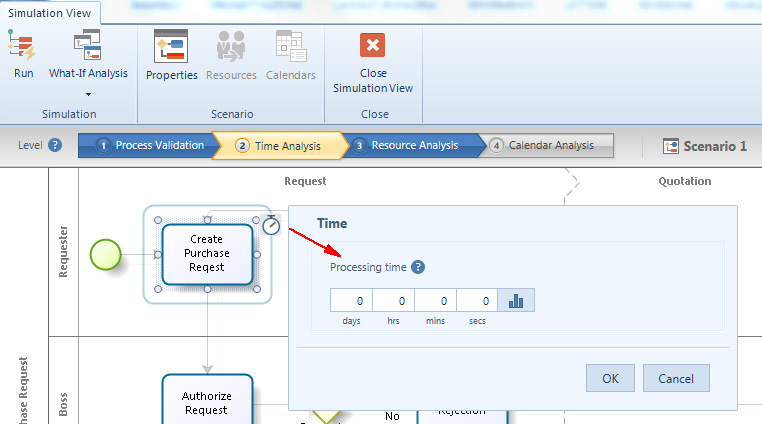The height and width of the screenshot is (424, 762).
Task: Go to Resource Analysis level
Action: 413,145
